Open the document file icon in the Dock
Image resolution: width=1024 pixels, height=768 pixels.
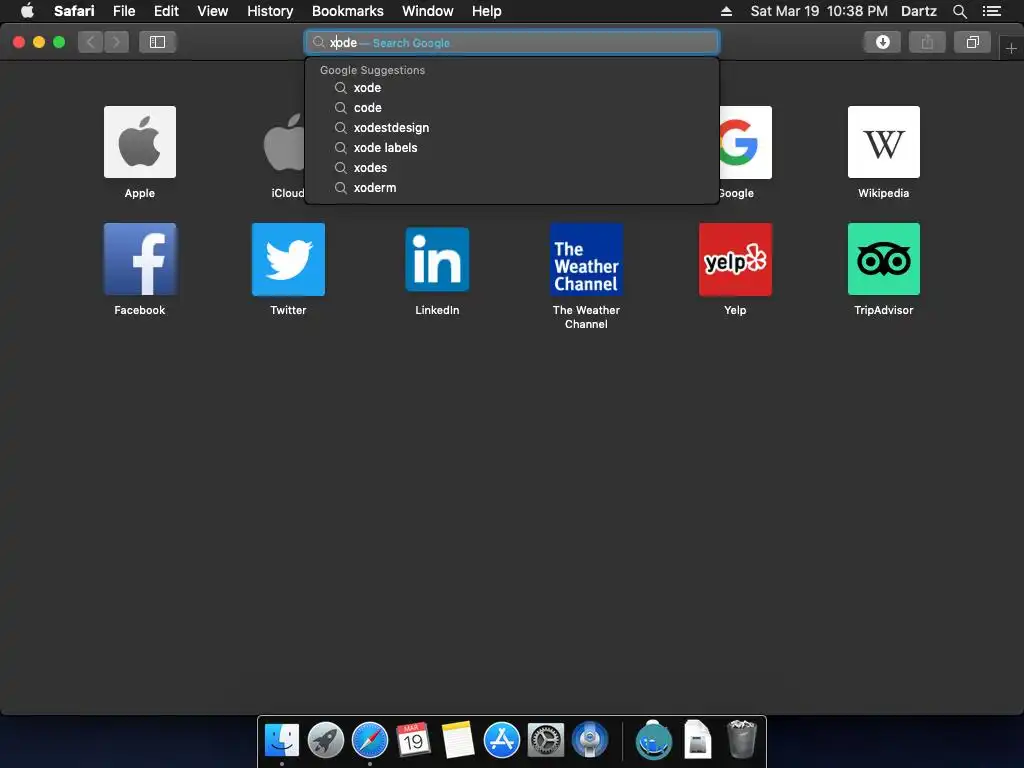[x=697, y=740]
